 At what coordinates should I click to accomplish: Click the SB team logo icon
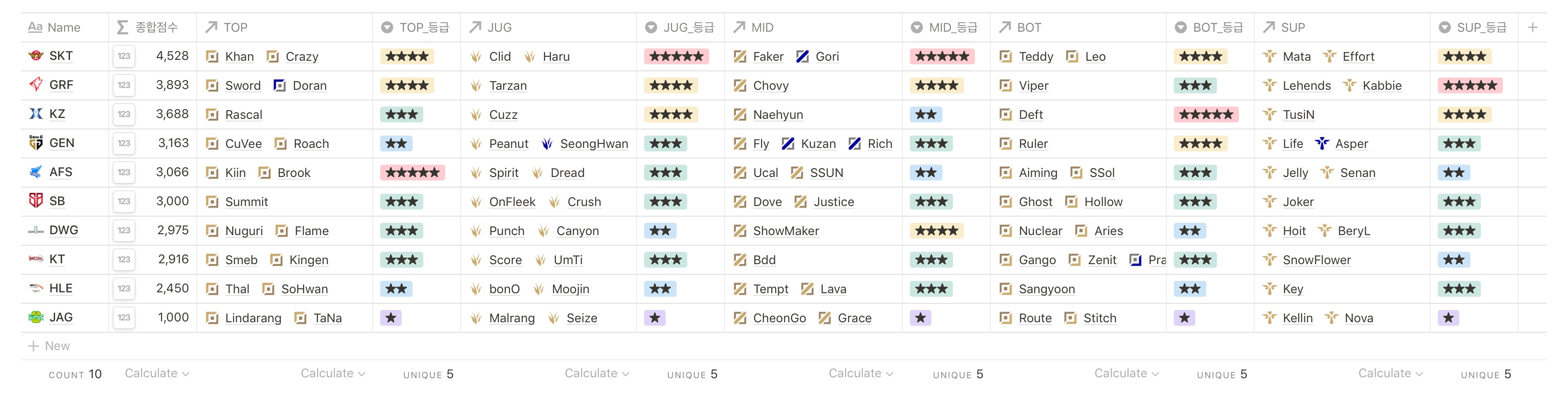pos(36,201)
